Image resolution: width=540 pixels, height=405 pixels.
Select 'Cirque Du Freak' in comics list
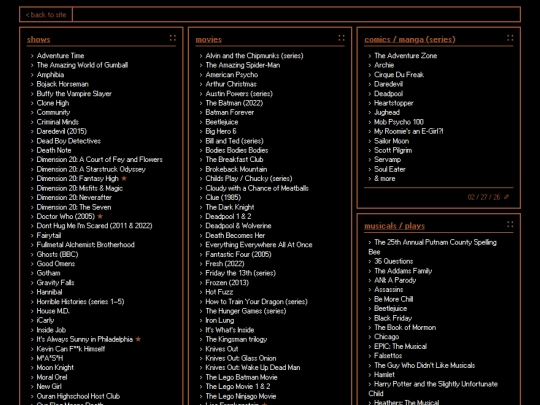(x=399, y=75)
